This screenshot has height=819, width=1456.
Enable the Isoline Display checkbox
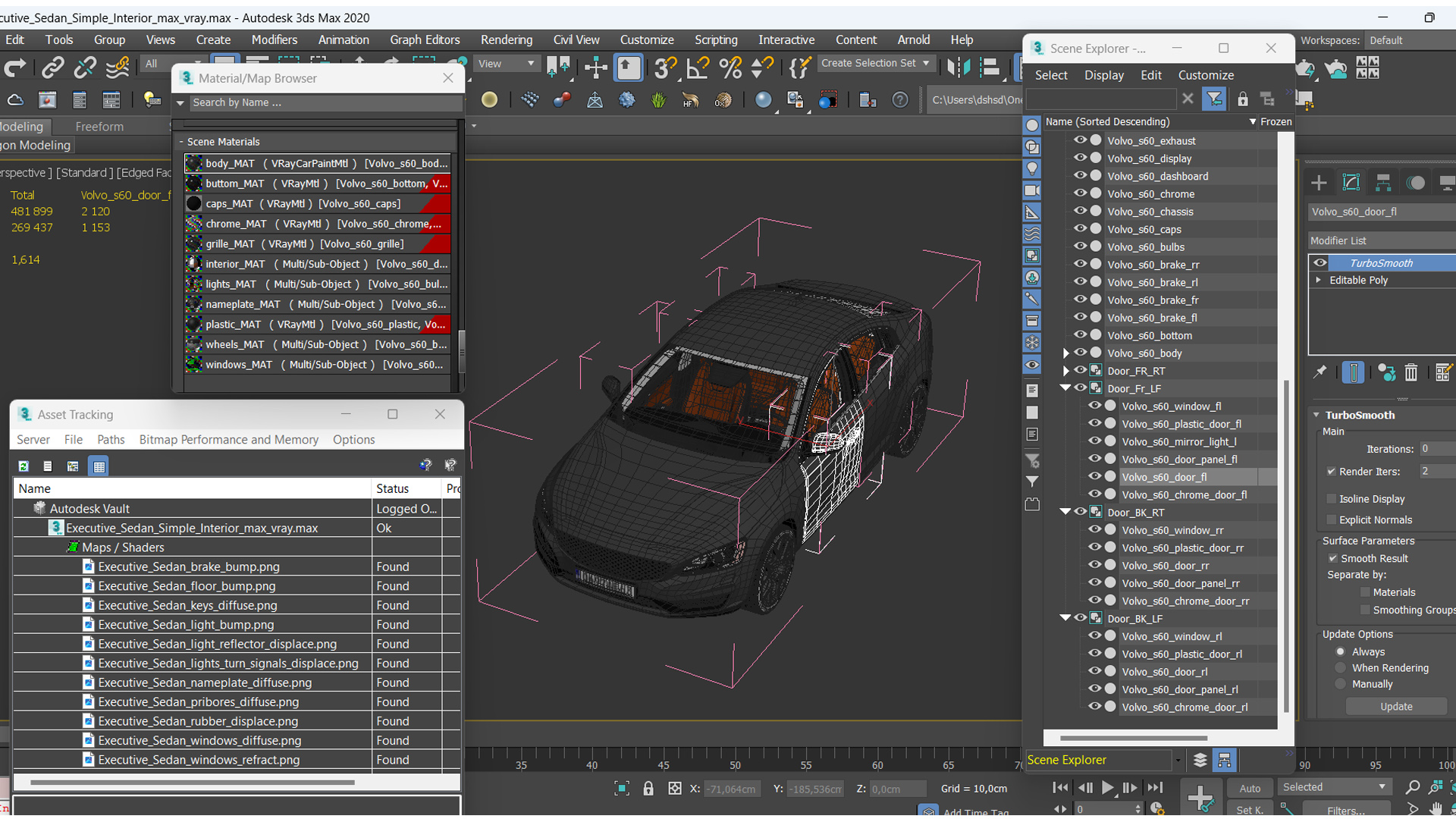point(1332,499)
